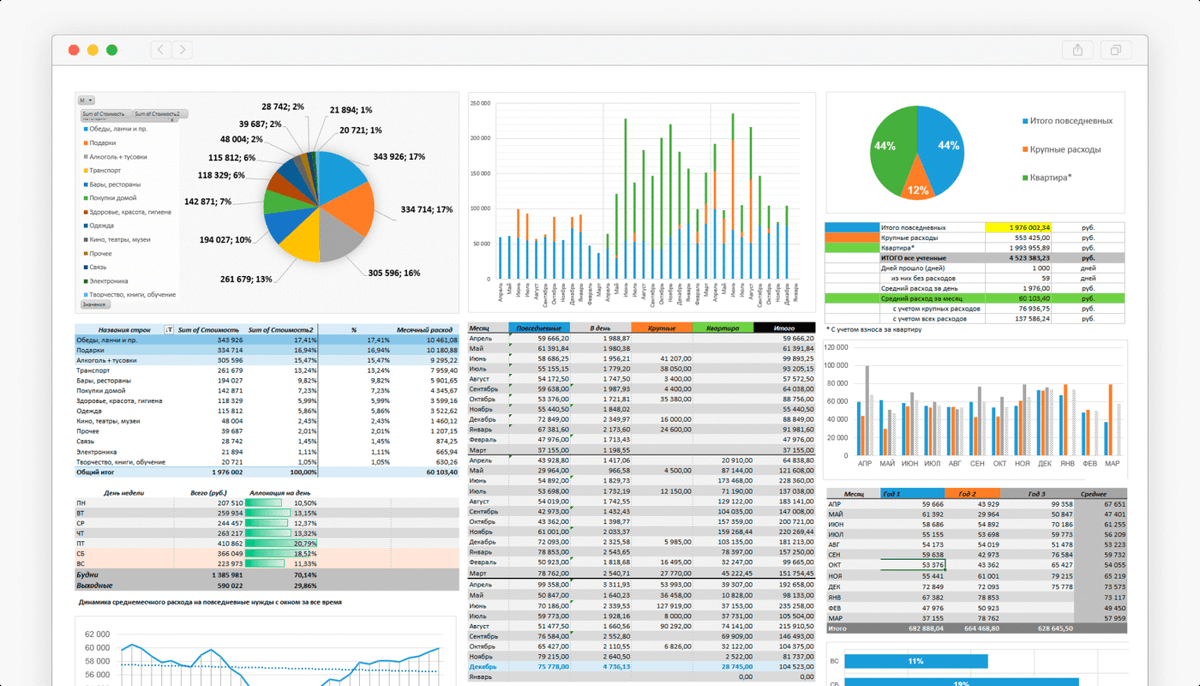Click the Sum of Стоимость chart field button
1200x686 pixels.
[106, 114]
